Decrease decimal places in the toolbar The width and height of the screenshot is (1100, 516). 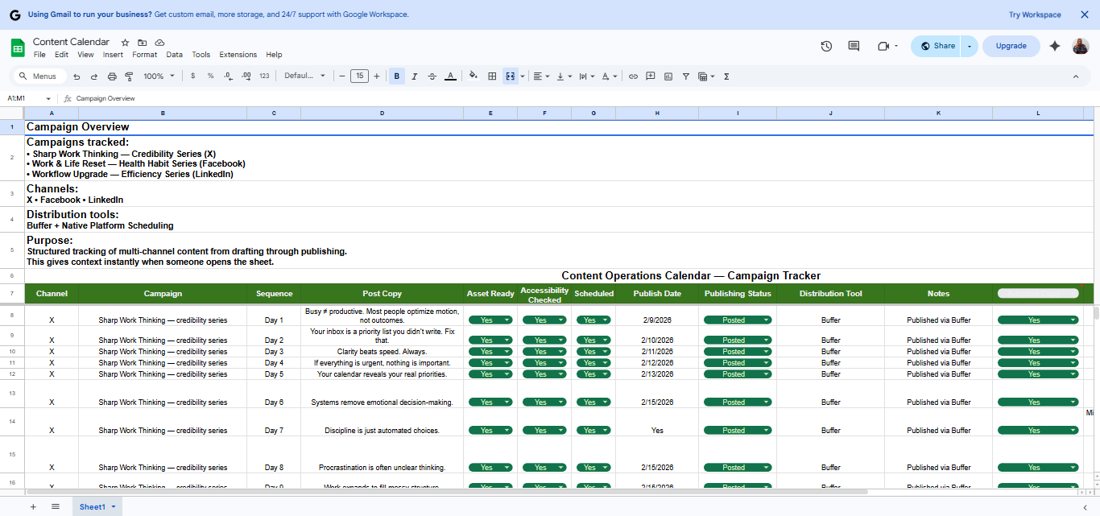click(229, 76)
